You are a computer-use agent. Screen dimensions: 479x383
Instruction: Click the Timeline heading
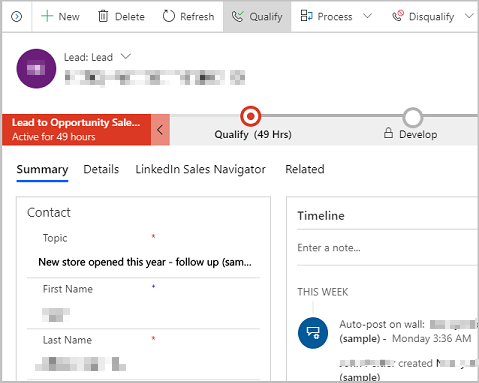[321, 216]
